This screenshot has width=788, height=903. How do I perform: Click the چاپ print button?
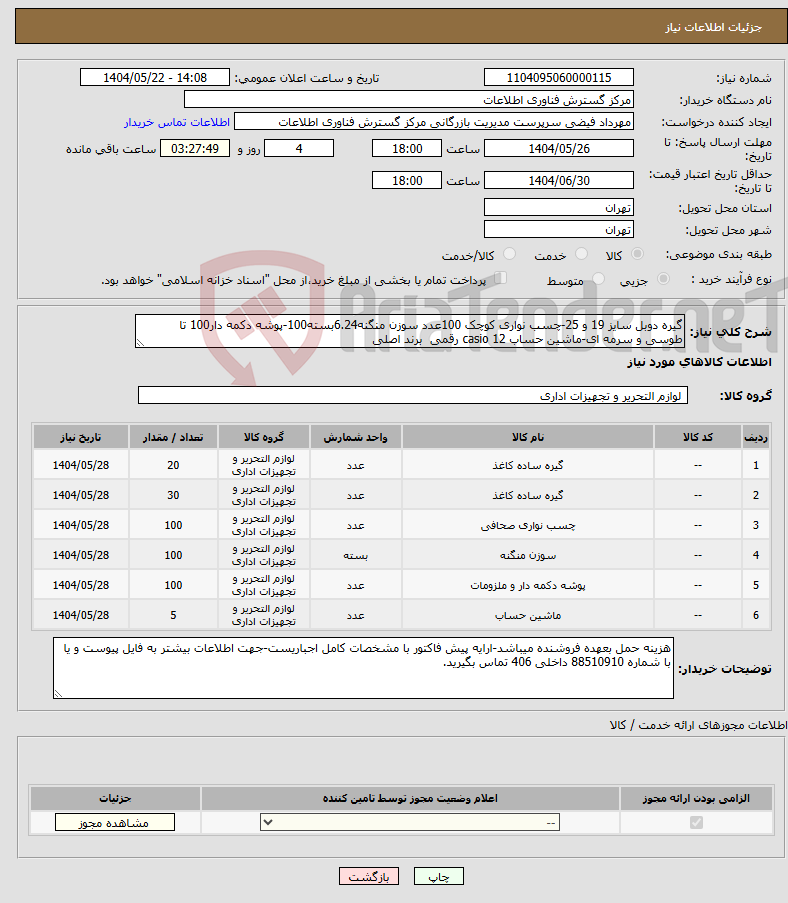click(438, 877)
